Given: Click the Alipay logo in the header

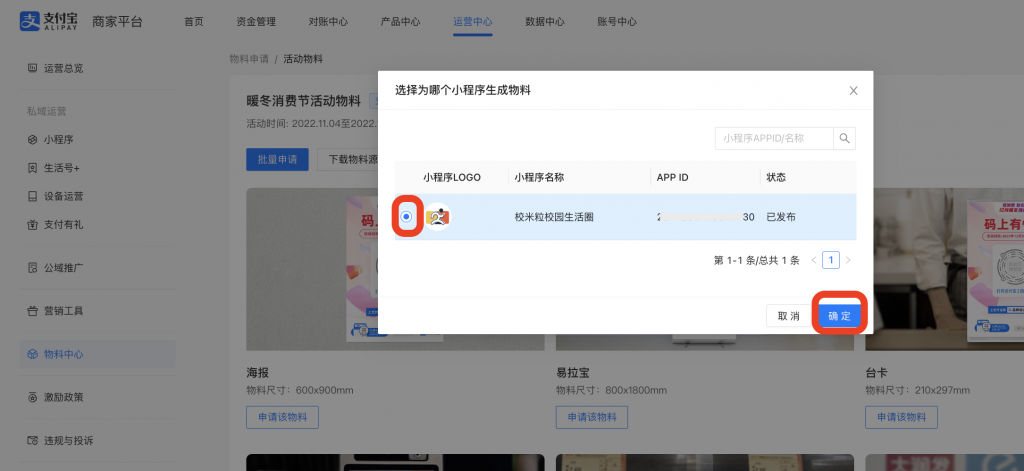Looking at the screenshot, I should coord(49,21).
